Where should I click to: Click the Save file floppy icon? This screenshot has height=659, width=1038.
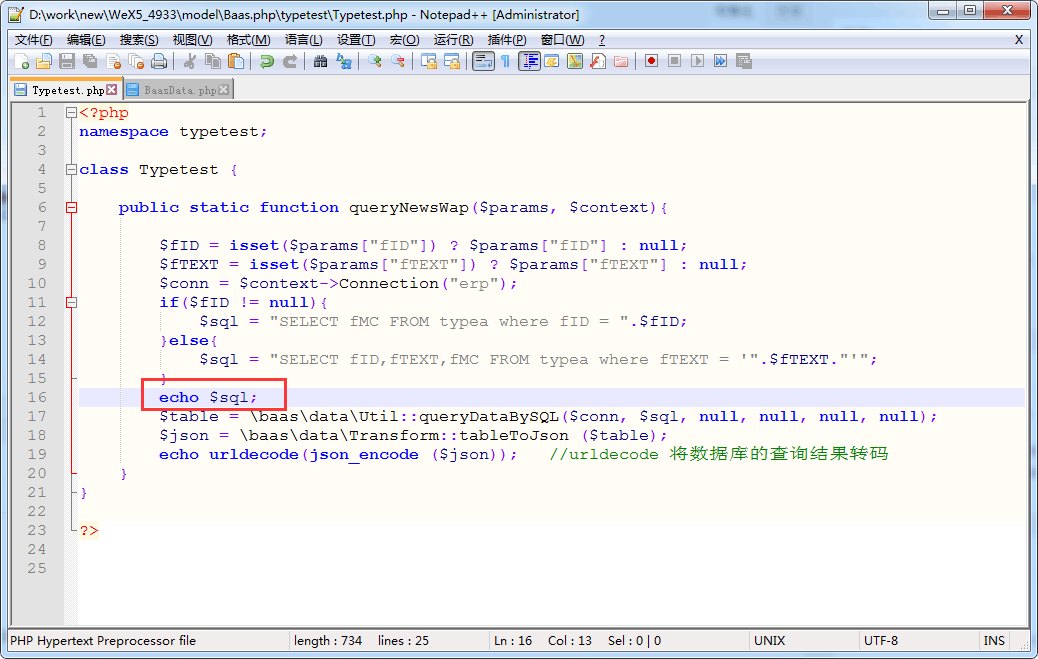point(67,62)
